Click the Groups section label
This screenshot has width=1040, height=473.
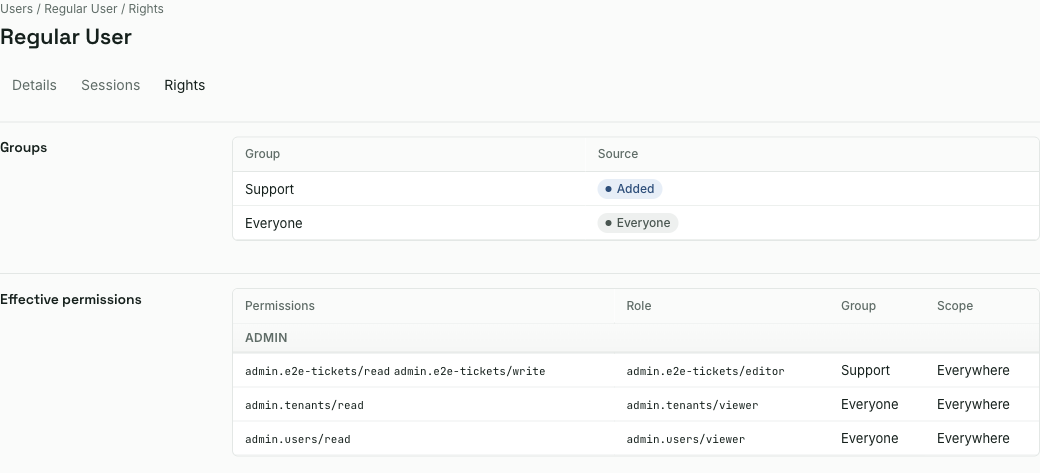[23, 148]
